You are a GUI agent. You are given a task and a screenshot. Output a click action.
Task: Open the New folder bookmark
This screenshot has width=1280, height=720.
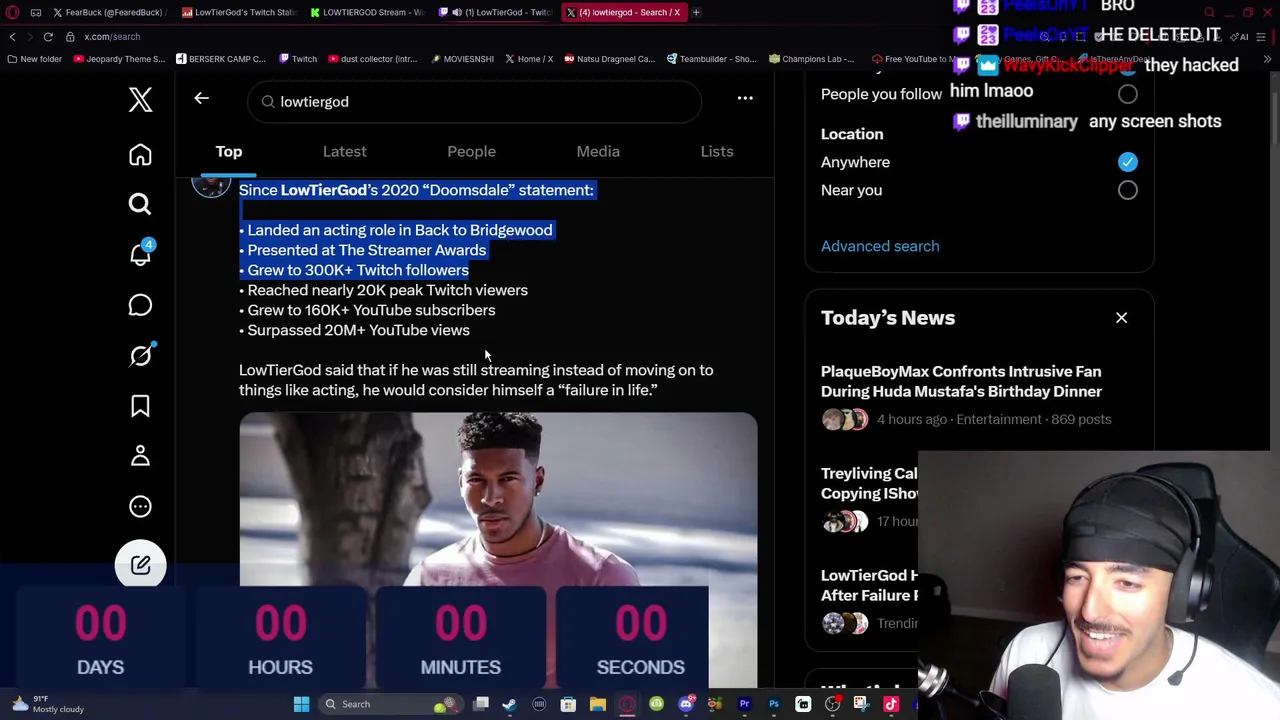click(x=35, y=59)
